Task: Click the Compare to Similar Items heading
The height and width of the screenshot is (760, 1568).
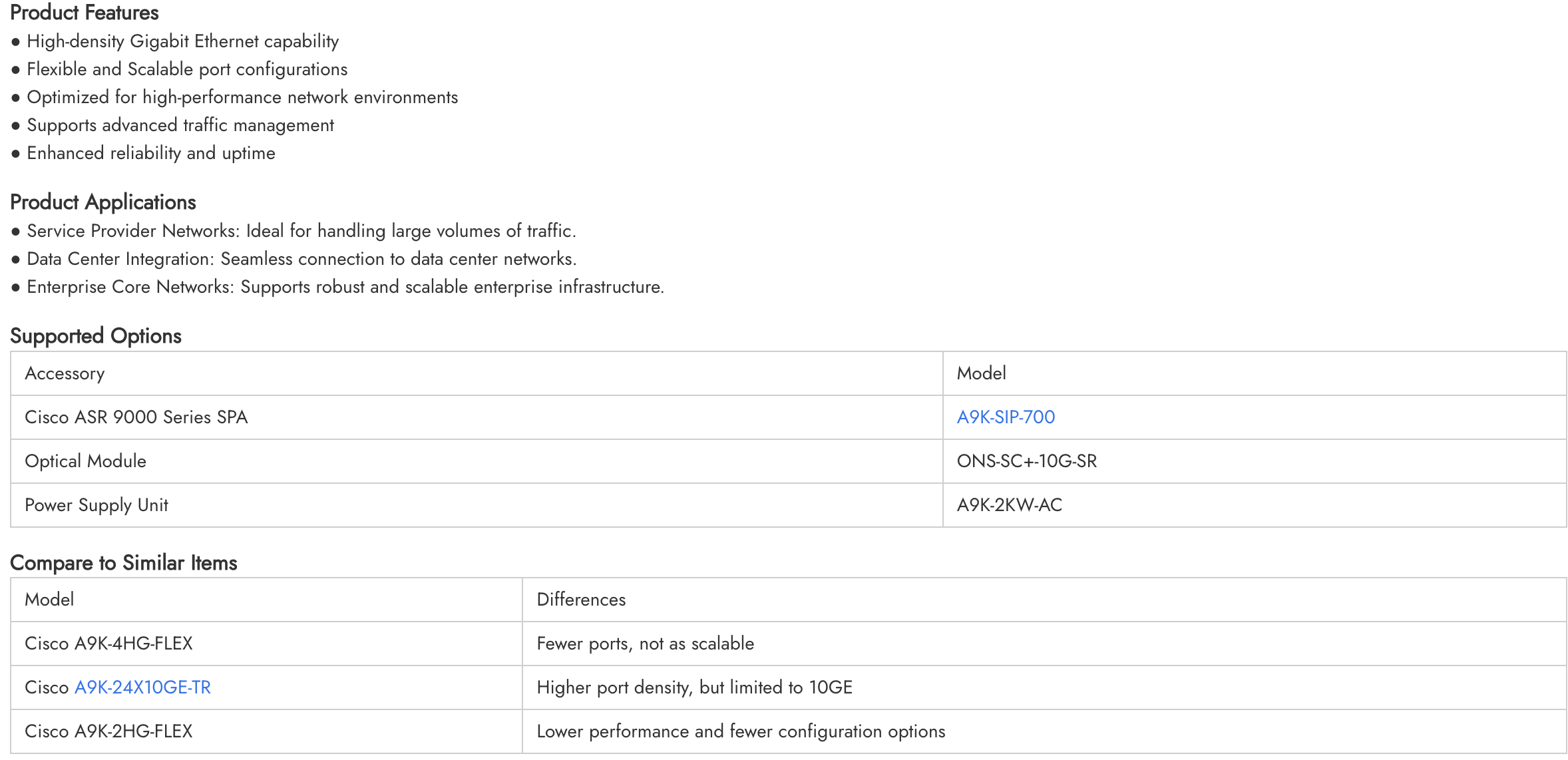Action: tap(124, 563)
